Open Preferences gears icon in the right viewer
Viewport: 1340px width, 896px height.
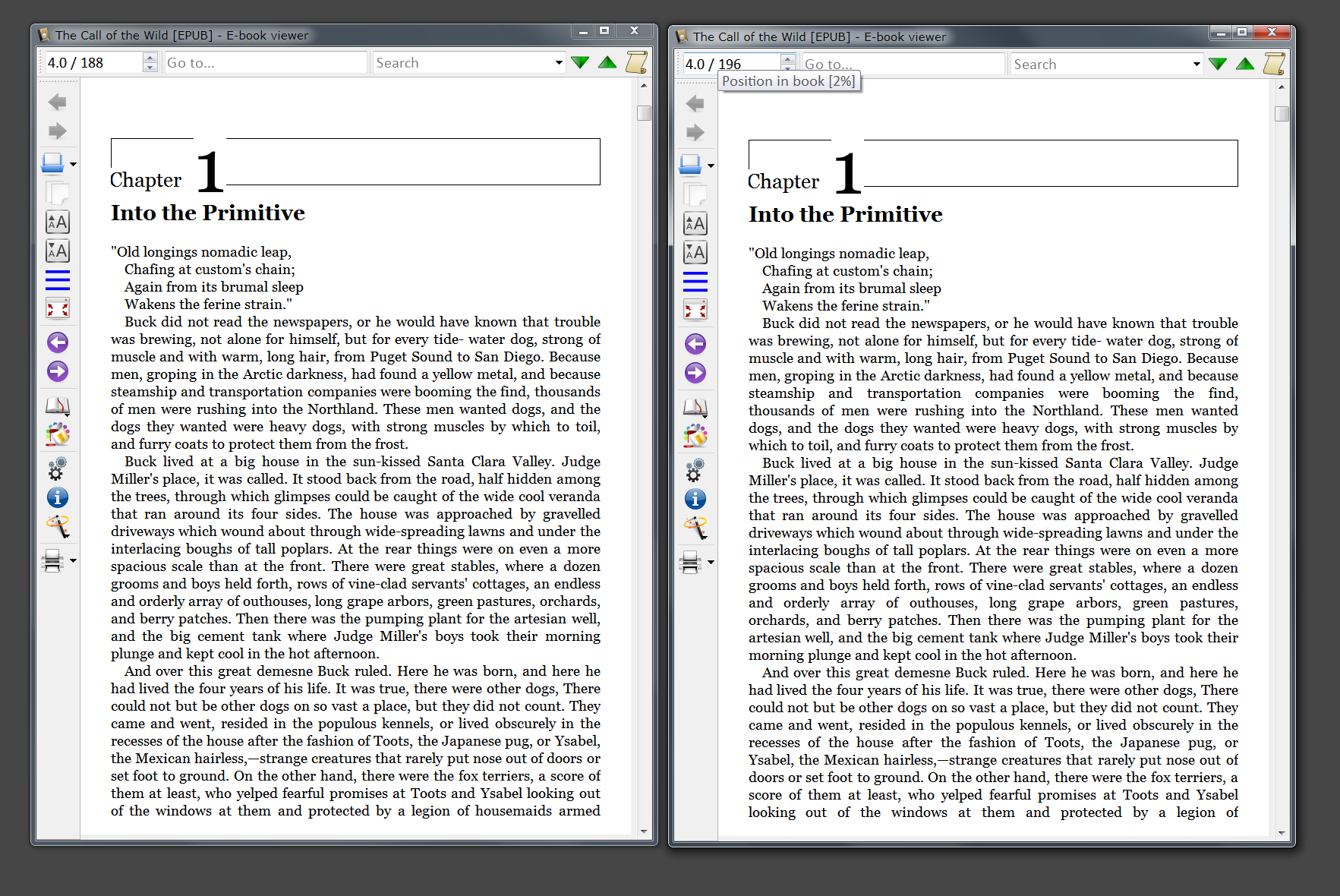[695, 470]
